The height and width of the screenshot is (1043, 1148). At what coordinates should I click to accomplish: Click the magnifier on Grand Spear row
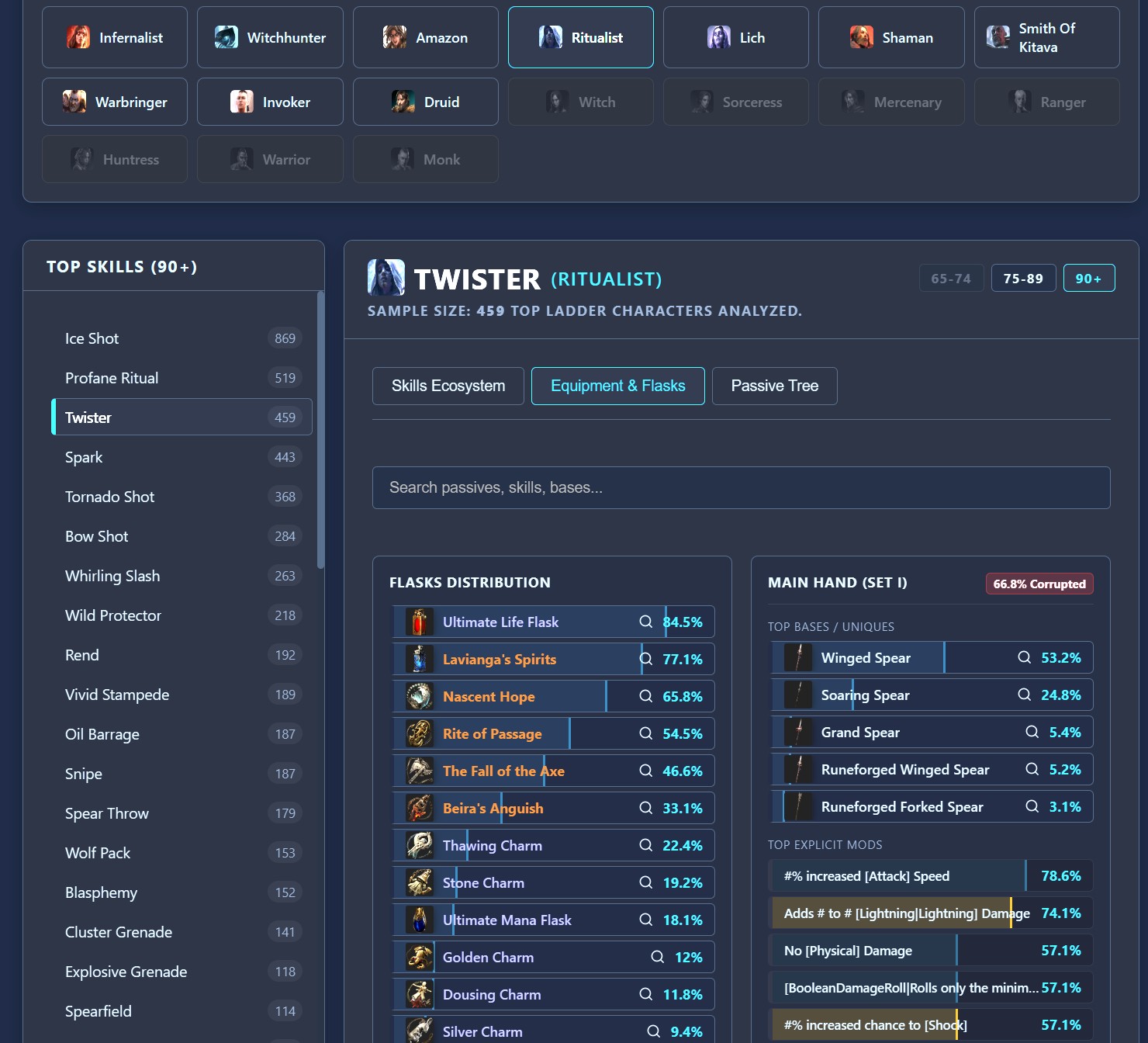(x=1032, y=732)
